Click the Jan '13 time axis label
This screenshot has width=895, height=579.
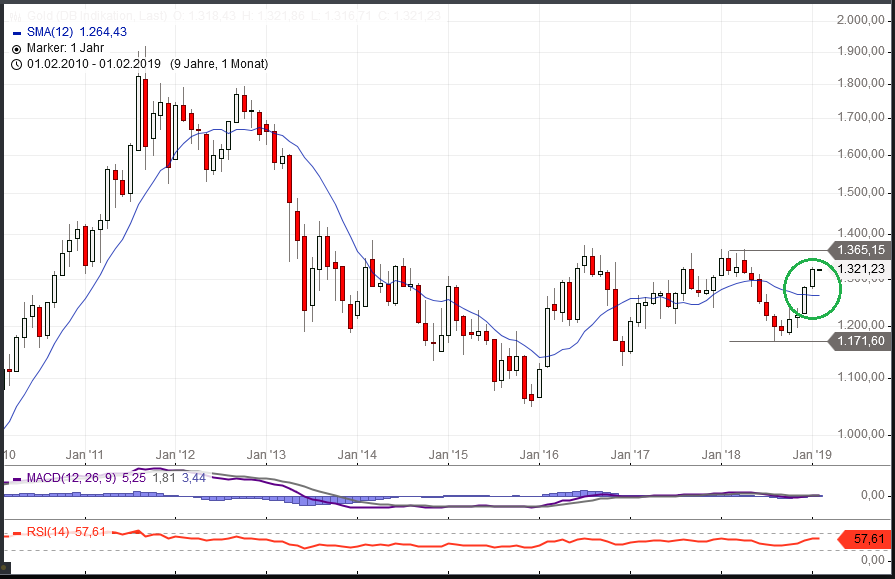[x=266, y=455]
